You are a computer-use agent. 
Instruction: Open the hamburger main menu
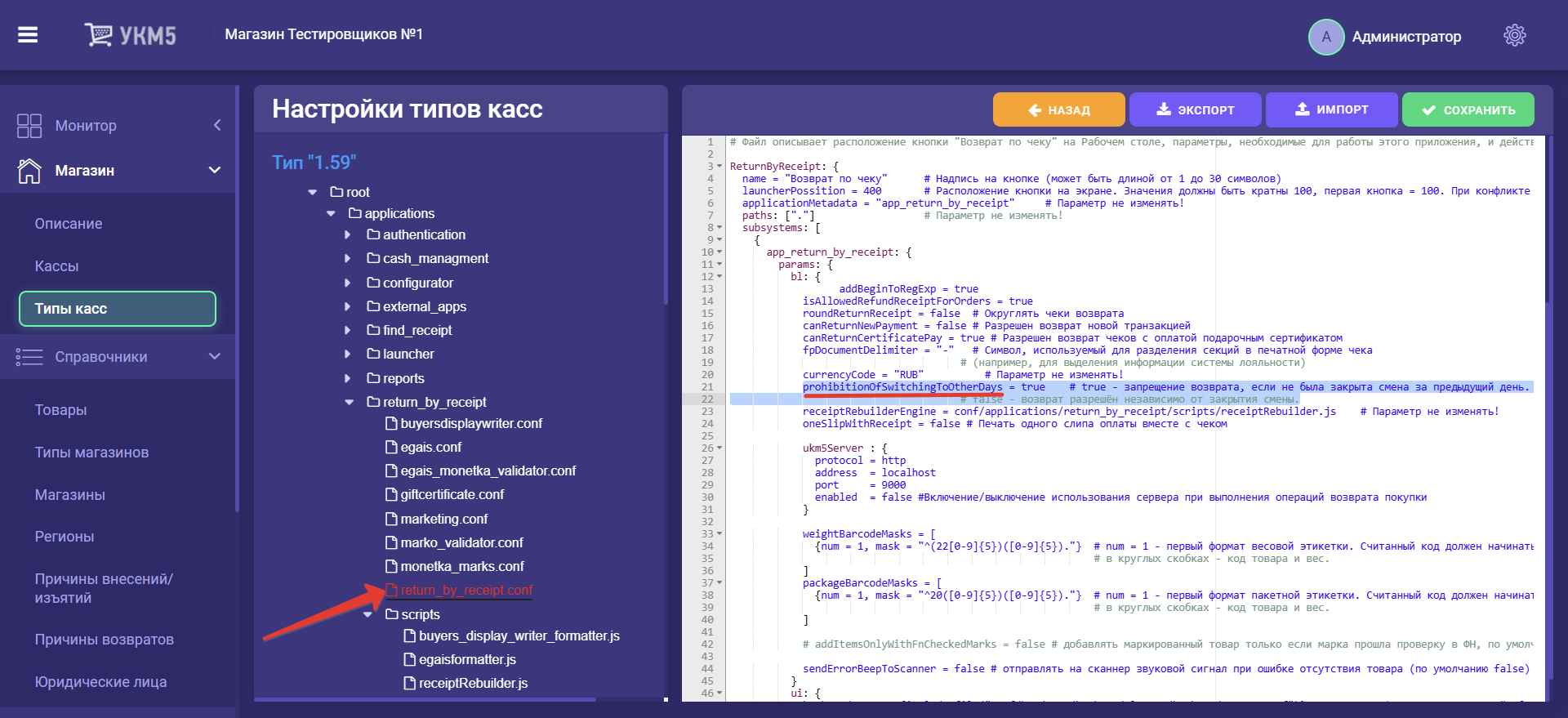pos(28,34)
